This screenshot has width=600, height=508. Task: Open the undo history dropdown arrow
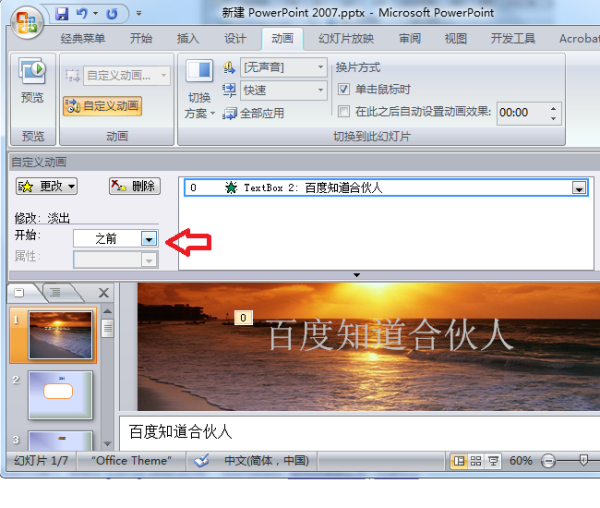click(96, 14)
